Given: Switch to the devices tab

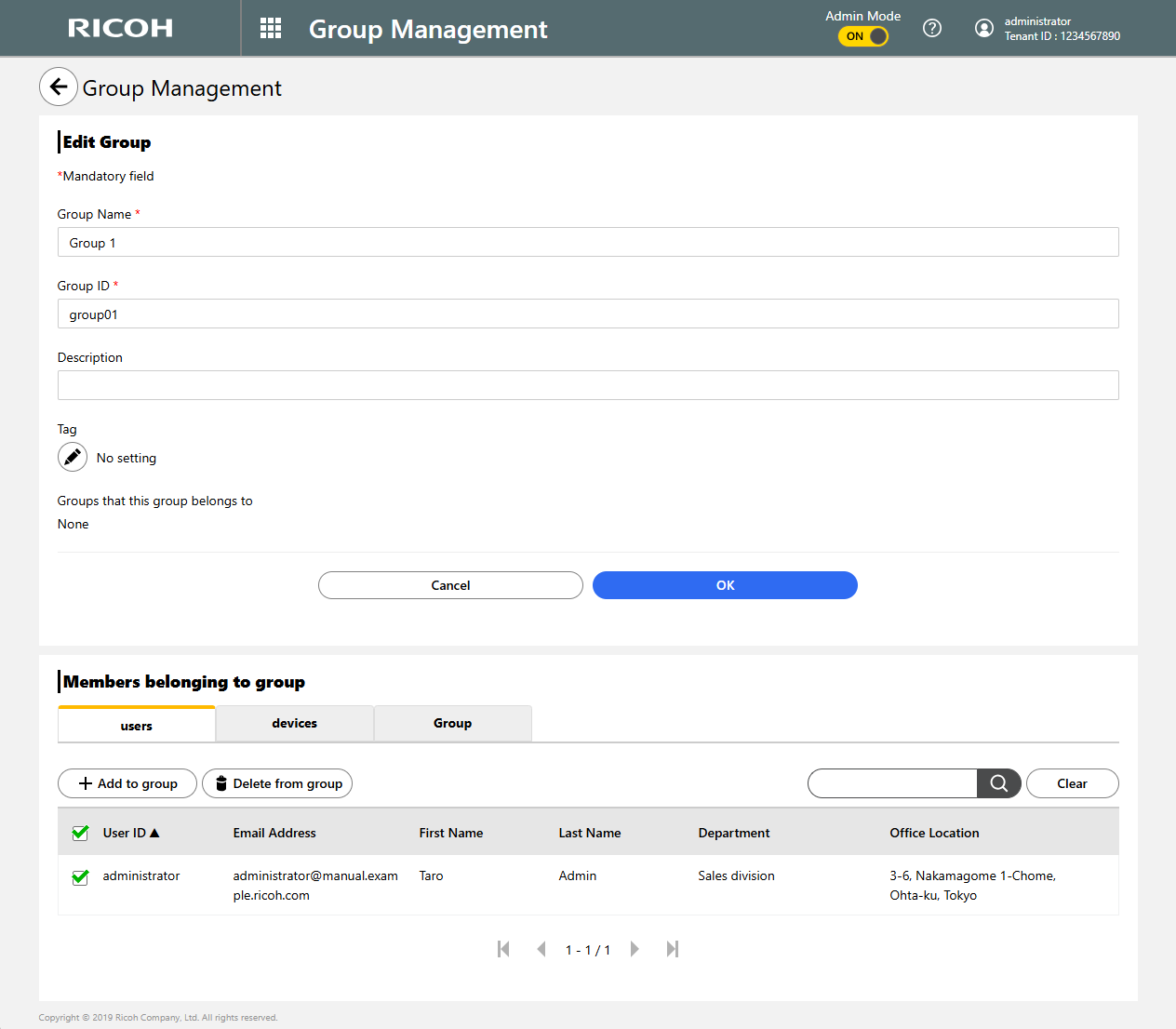Looking at the screenshot, I should click(x=294, y=724).
